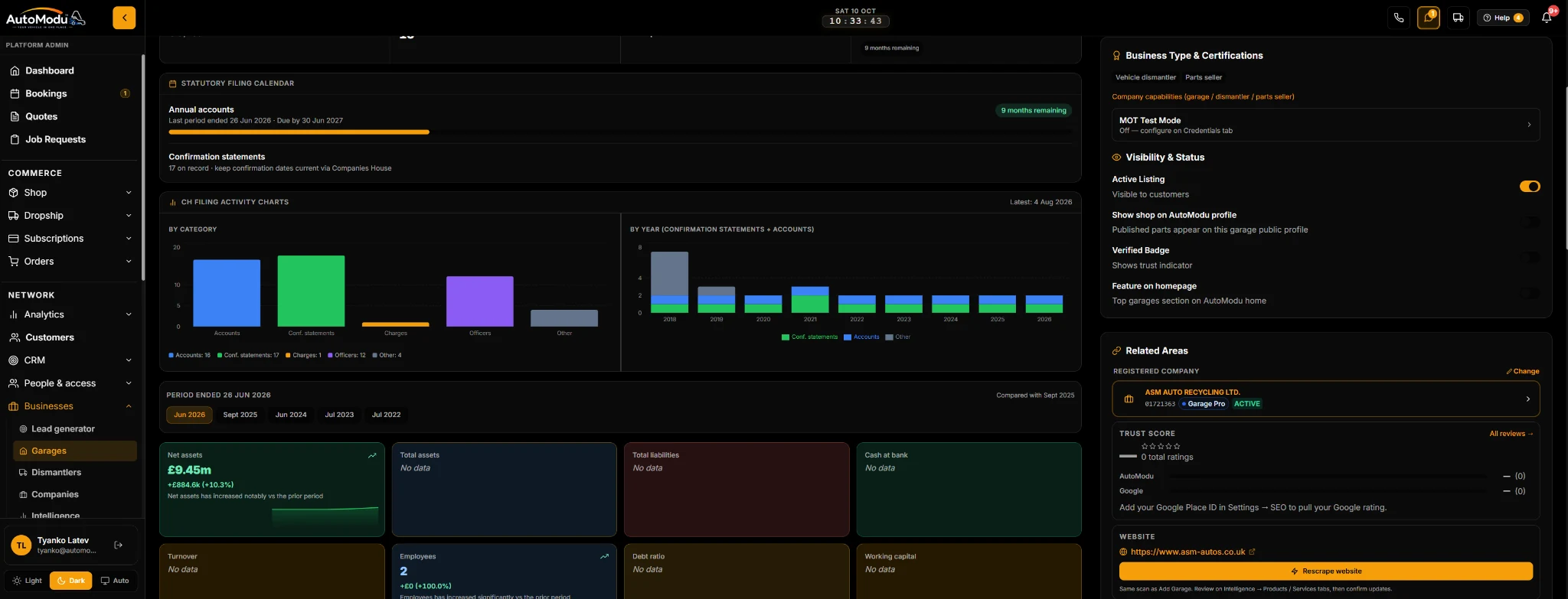Expand the Dropship menu
This screenshot has width=1568, height=599.
71,216
